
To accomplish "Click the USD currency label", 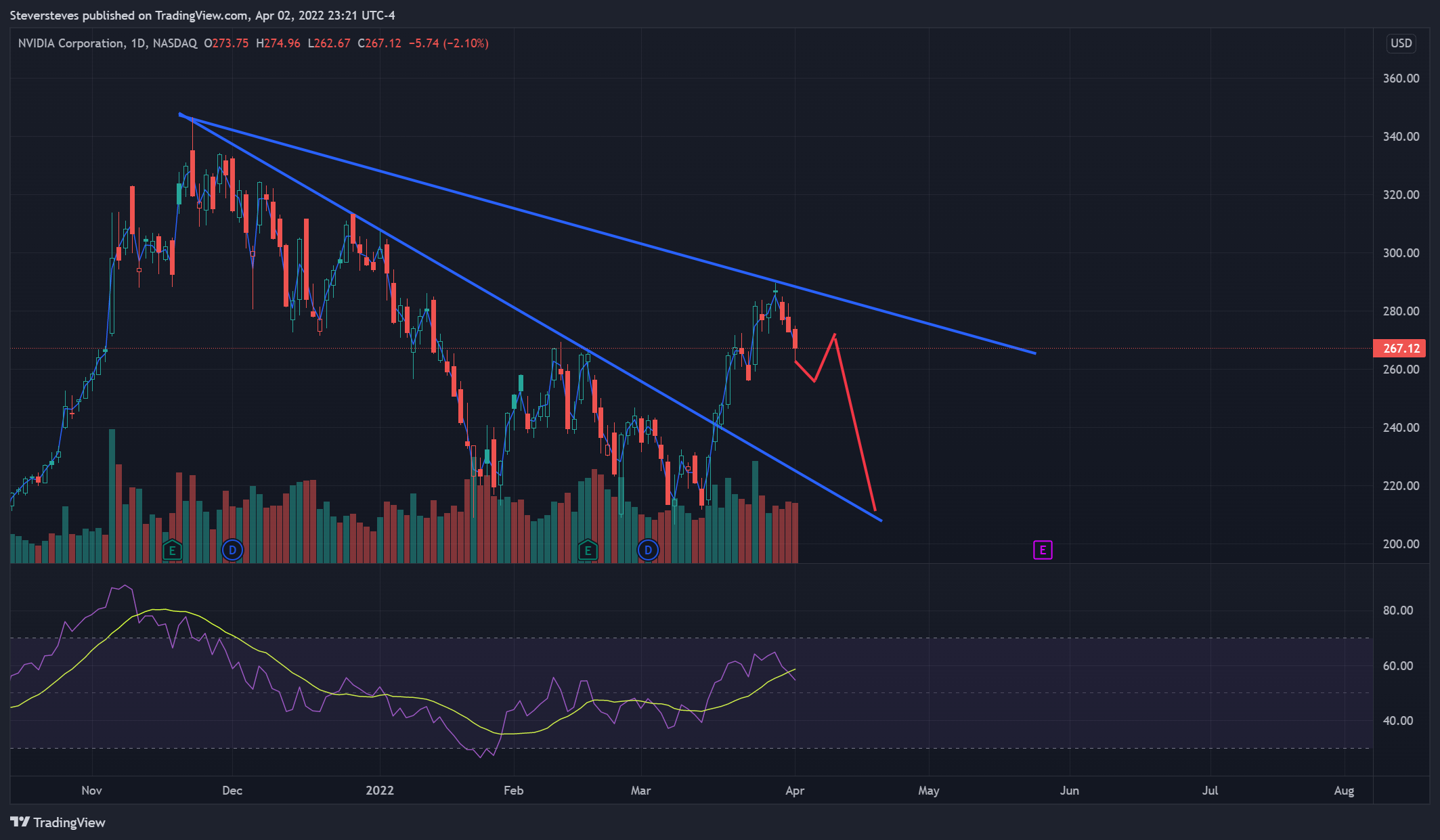I will point(1401,43).
